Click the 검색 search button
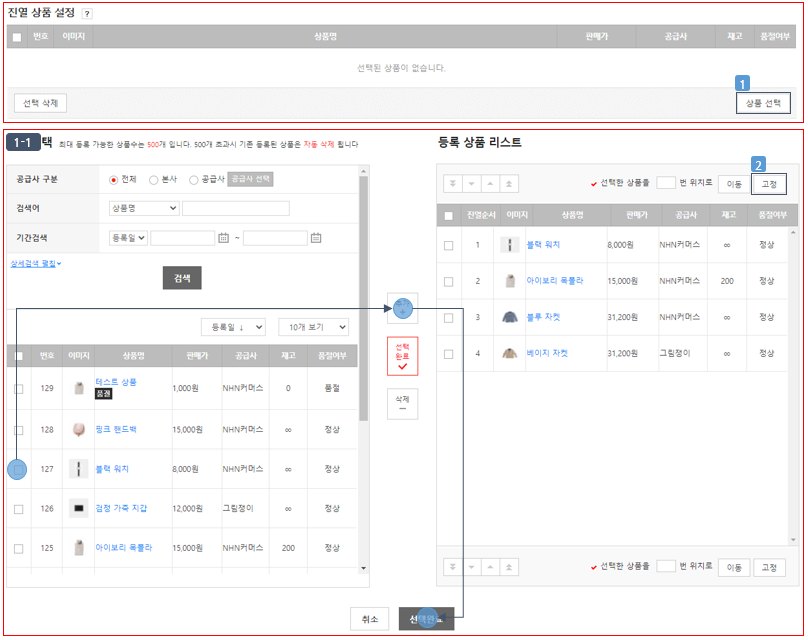Viewport: 808px width, 640px height. 182,278
